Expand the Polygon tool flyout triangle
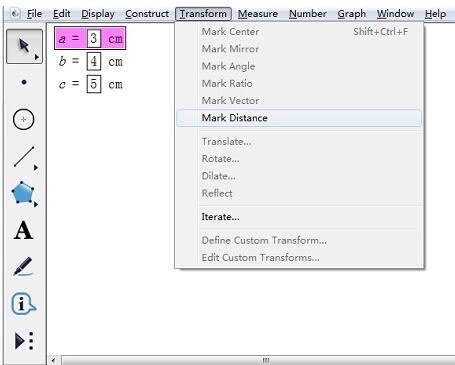Screen dimensions: 455x365 [x=36, y=204]
